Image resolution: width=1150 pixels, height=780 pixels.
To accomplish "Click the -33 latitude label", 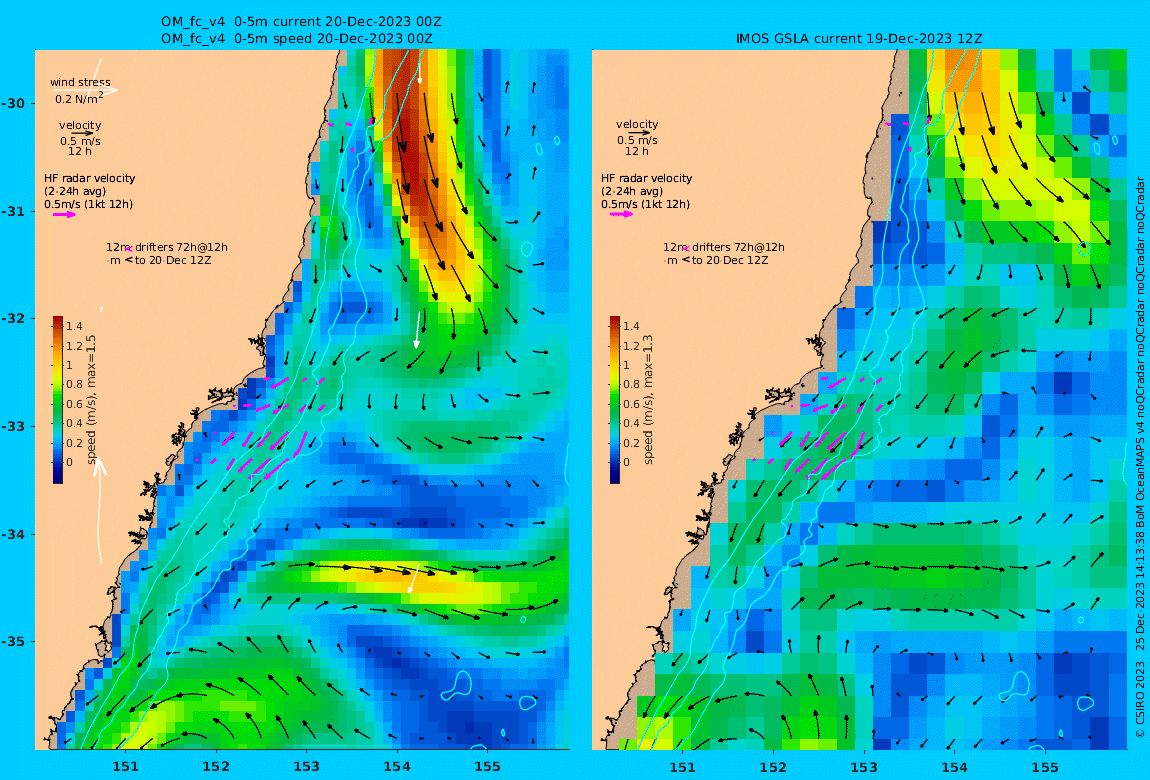I will [x=12, y=427].
